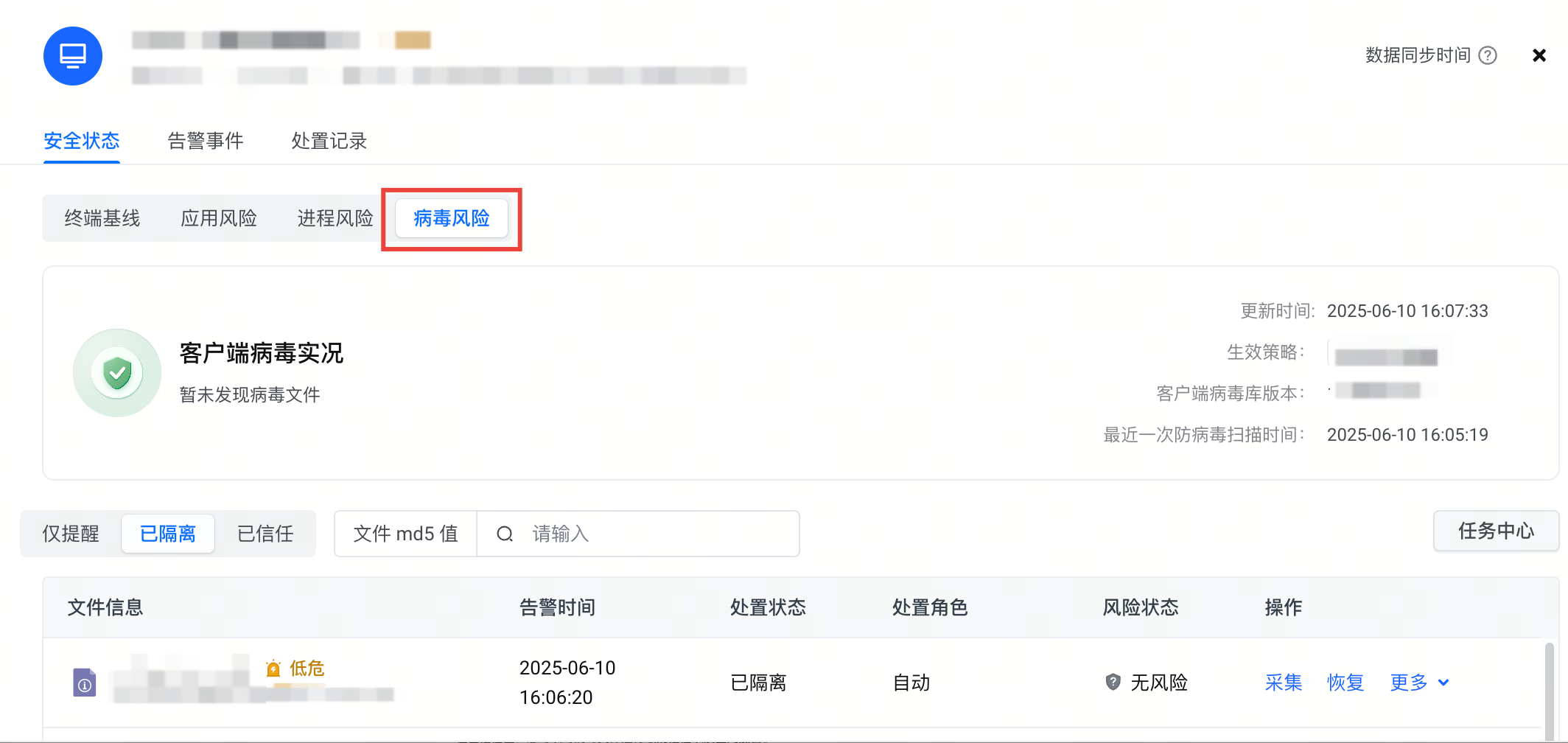
Task: Switch to the 已信任 filter
Action: point(265,534)
